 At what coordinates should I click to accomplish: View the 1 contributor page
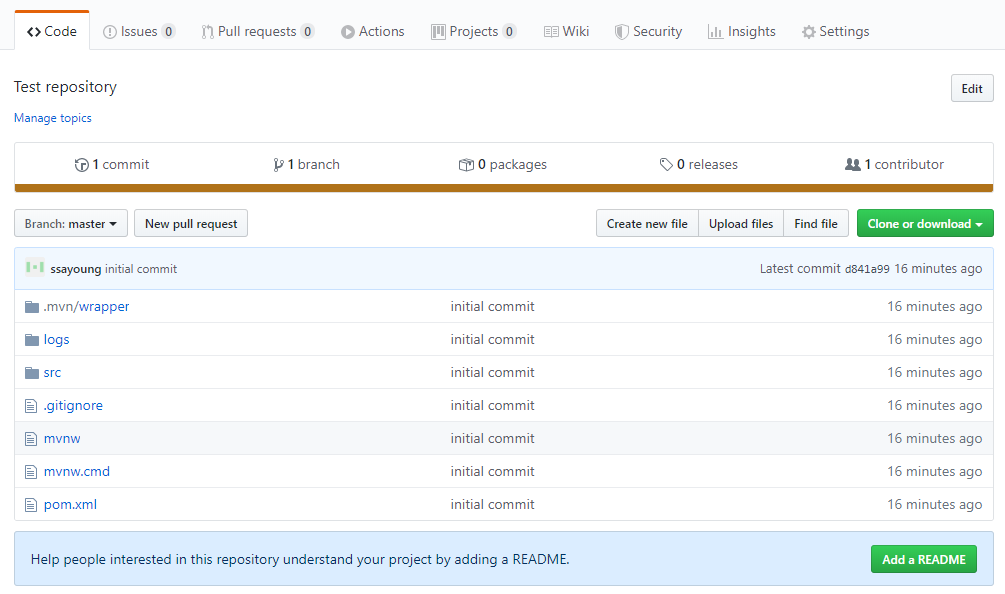click(894, 165)
